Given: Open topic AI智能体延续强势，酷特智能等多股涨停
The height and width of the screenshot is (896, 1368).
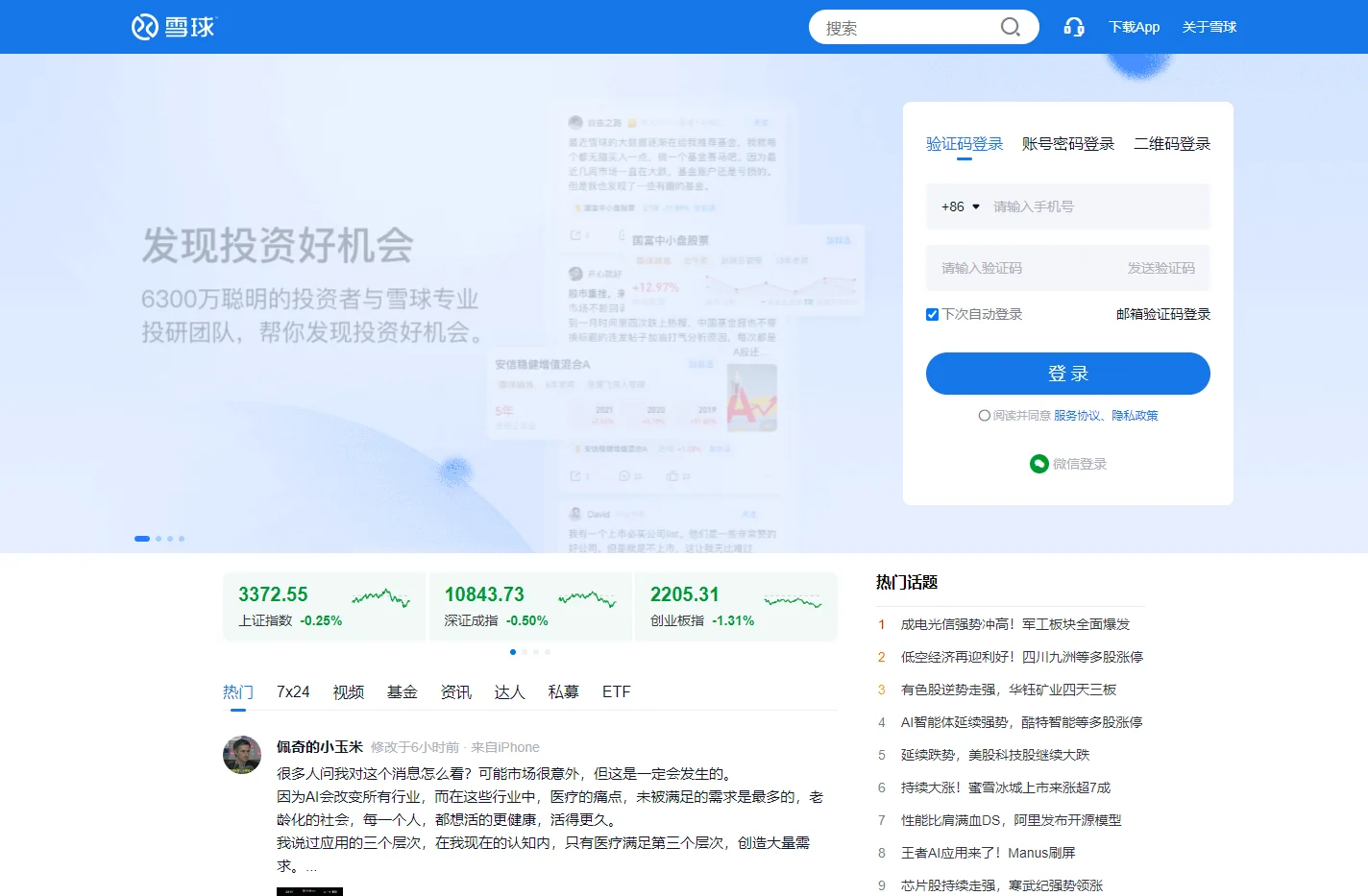Looking at the screenshot, I should pyautogui.click(x=1022, y=722).
